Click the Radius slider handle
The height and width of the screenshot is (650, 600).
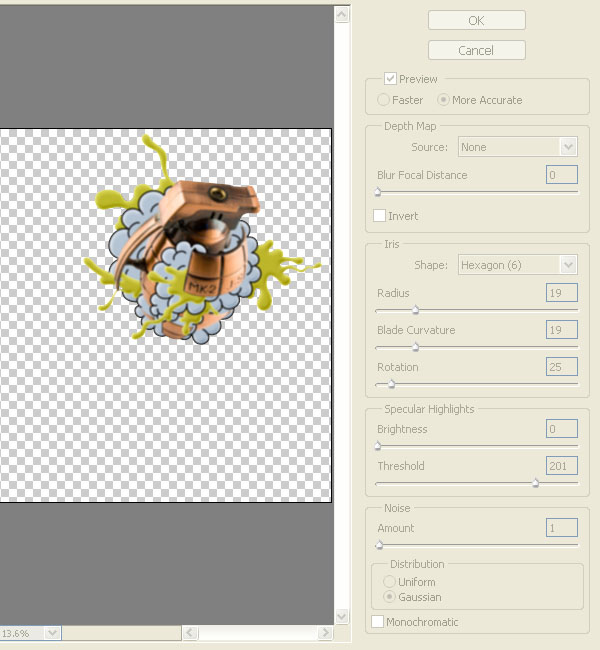415,310
